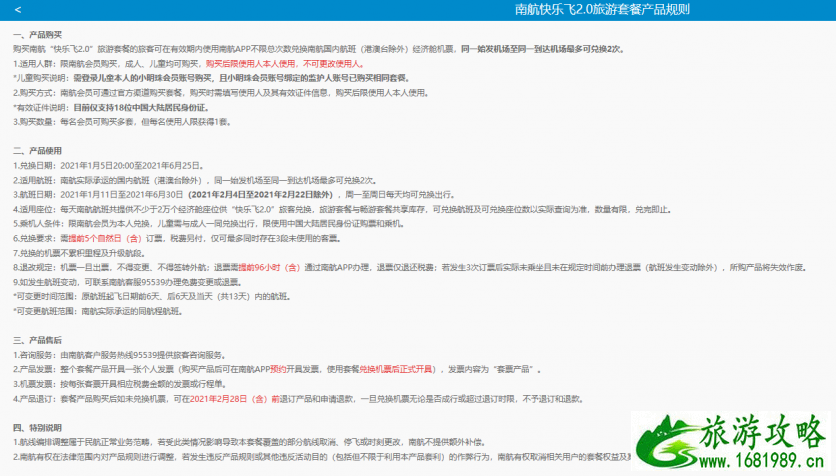Image resolution: width=836 pixels, height=476 pixels.
Task: Click the line starting 1.咨询服务
Action: (121, 354)
